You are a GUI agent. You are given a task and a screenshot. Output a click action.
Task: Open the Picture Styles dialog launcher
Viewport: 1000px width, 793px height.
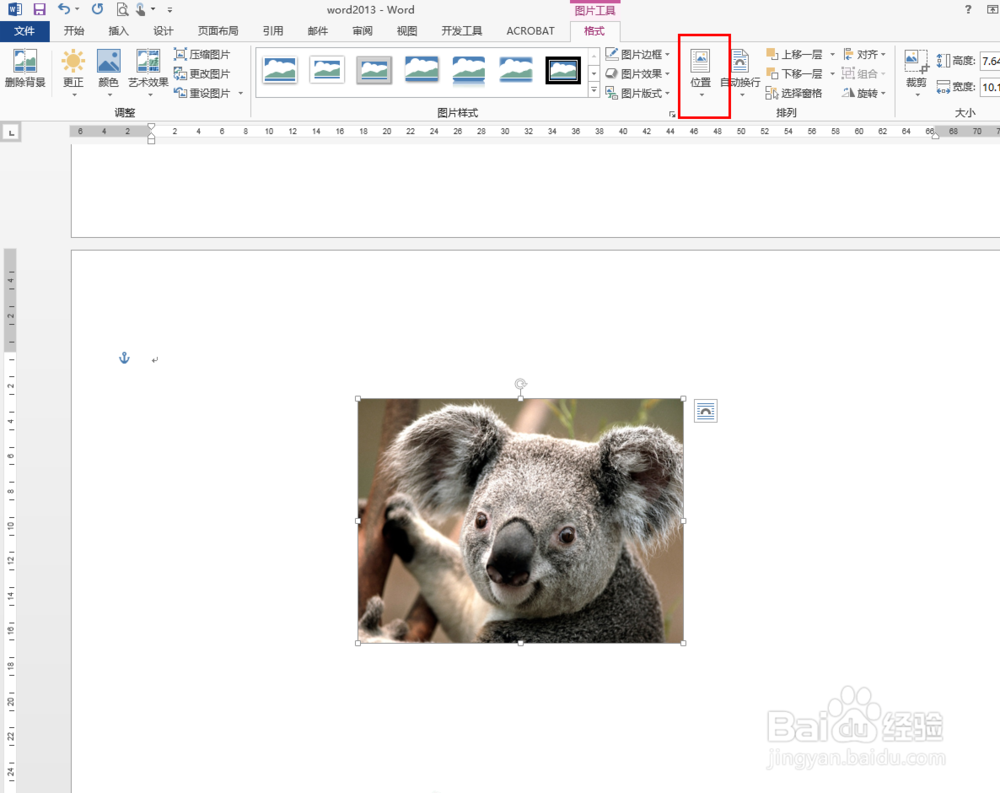[x=672, y=114]
